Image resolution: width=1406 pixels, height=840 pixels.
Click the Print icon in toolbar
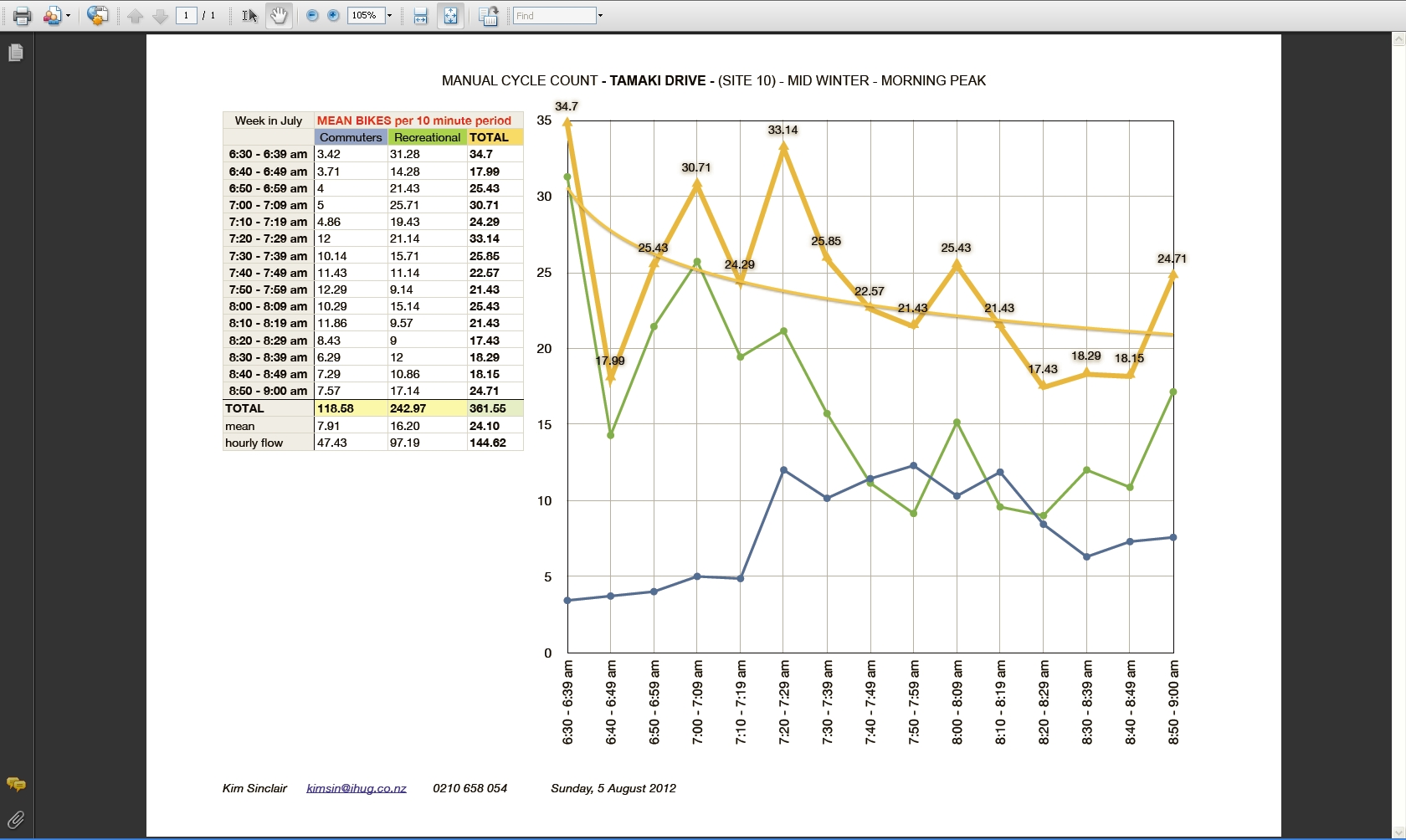23,16
